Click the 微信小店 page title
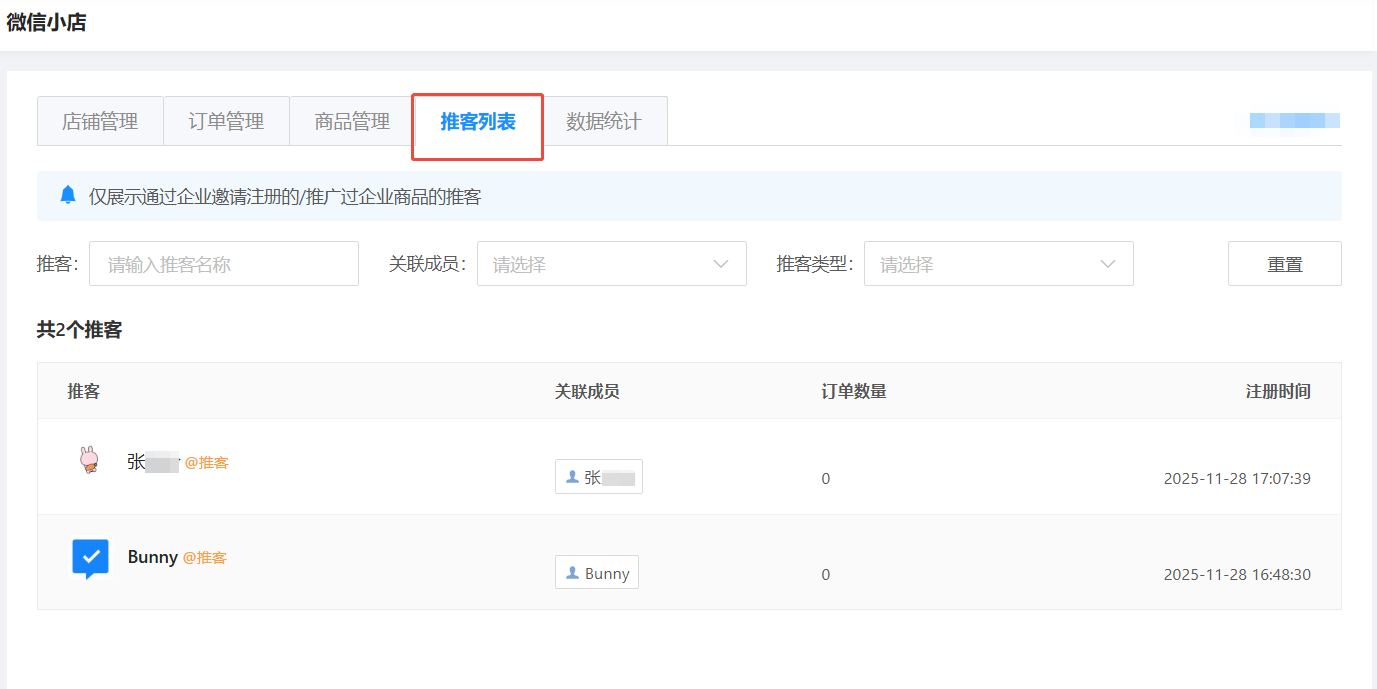 pos(47,23)
